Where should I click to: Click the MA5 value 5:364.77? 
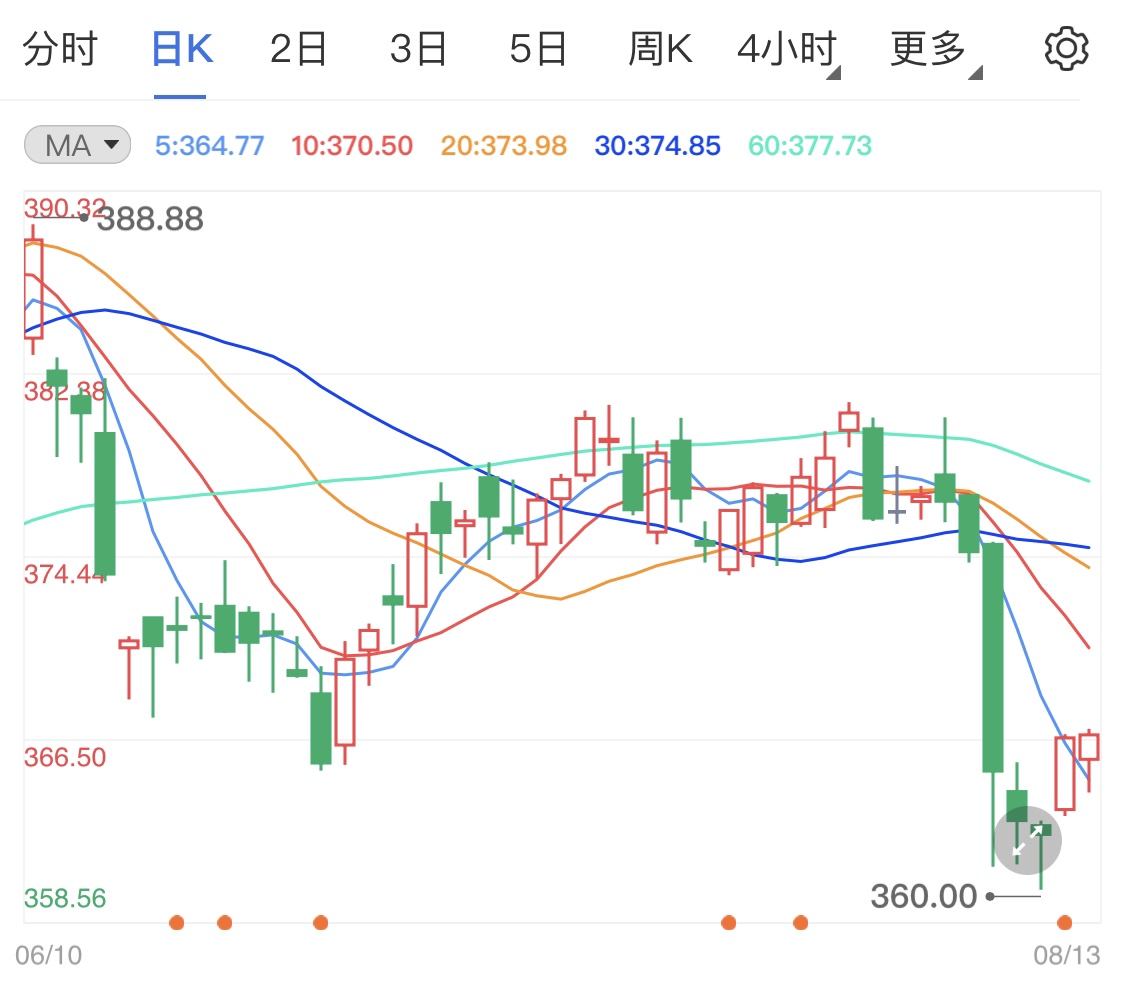[x=210, y=146]
